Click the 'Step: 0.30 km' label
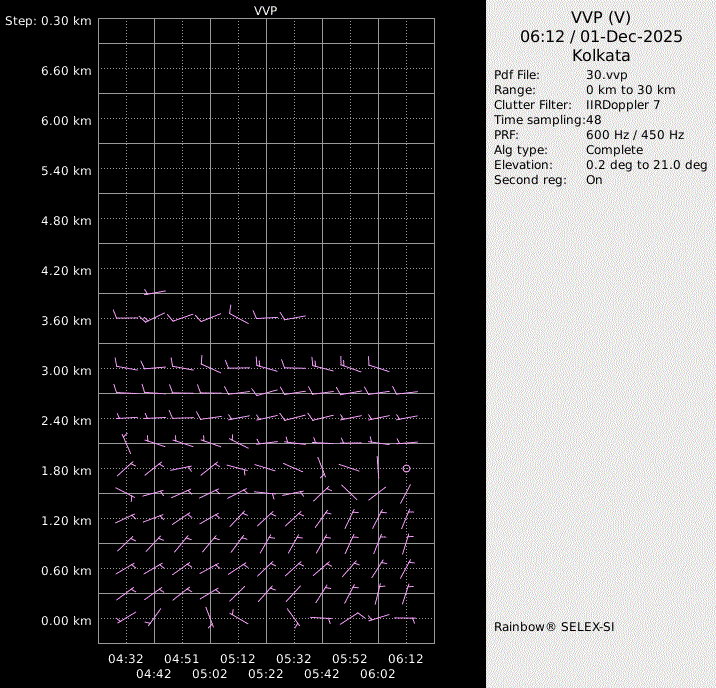716x688 pixels. click(x=49, y=21)
